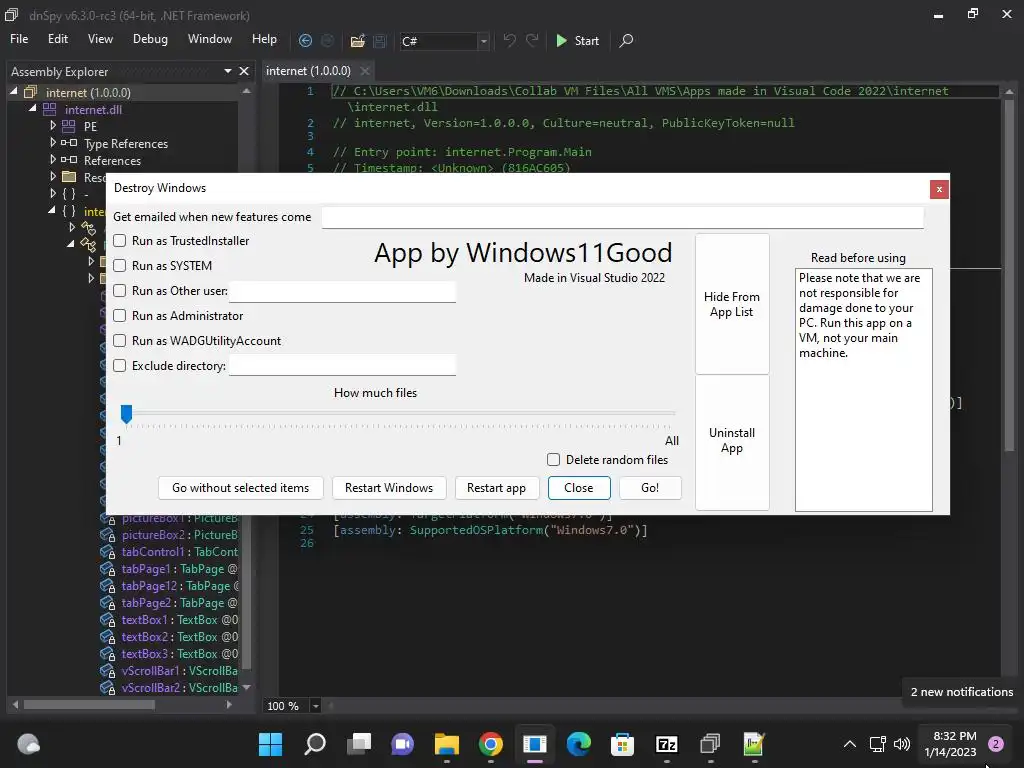
Task: Click the field icon of textBox1
Action: tap(108, 620)
